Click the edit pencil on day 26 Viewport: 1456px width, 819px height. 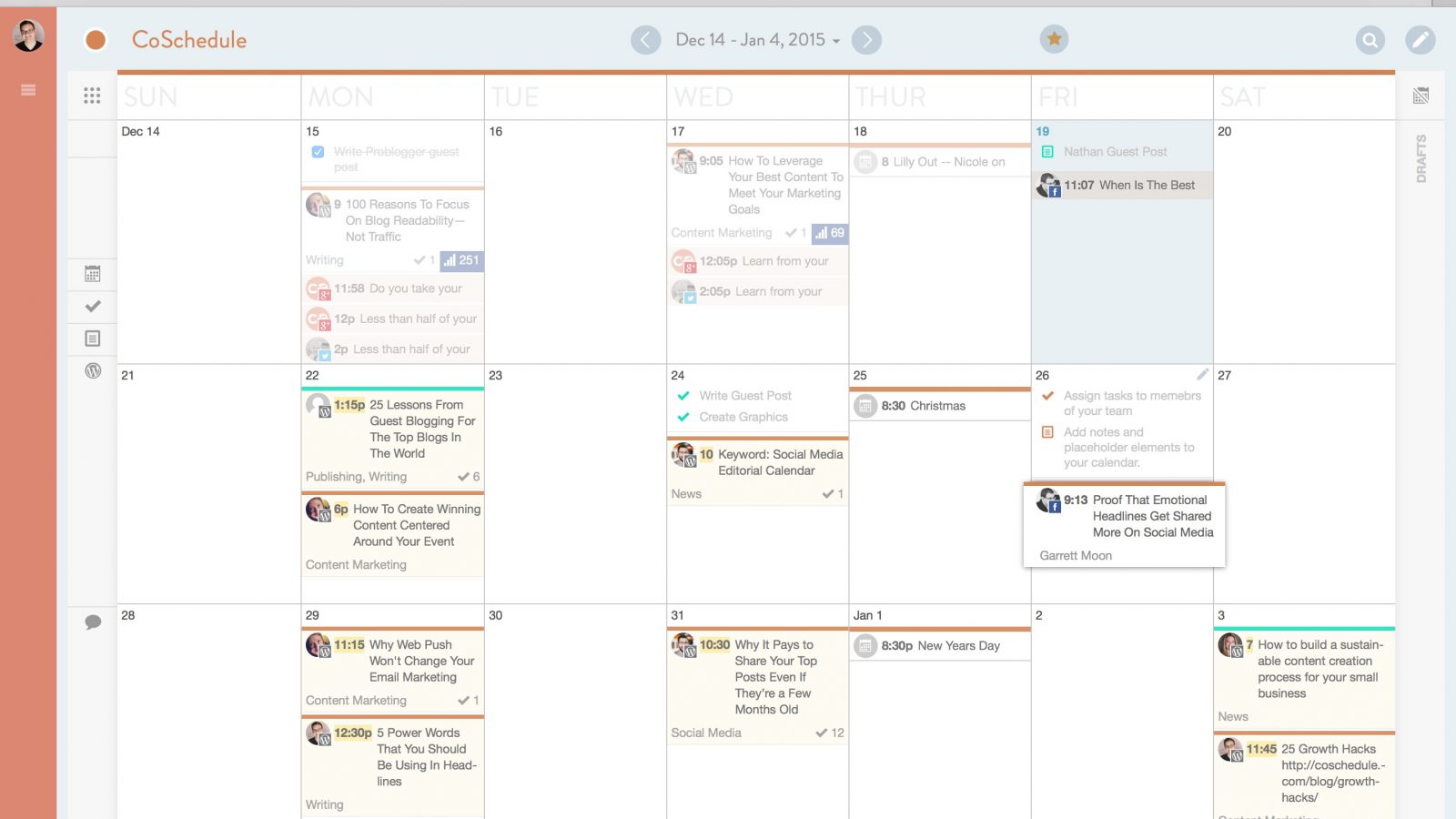pos(1202,375)
